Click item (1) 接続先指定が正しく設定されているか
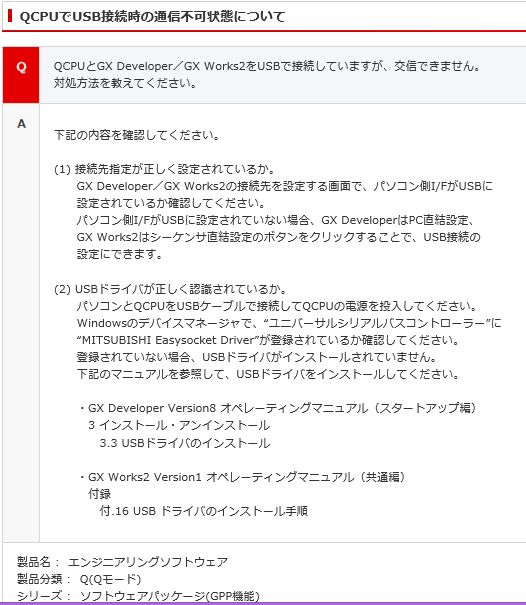The width and height of the screenshot is (526, 605). click(x=165, y=169)
